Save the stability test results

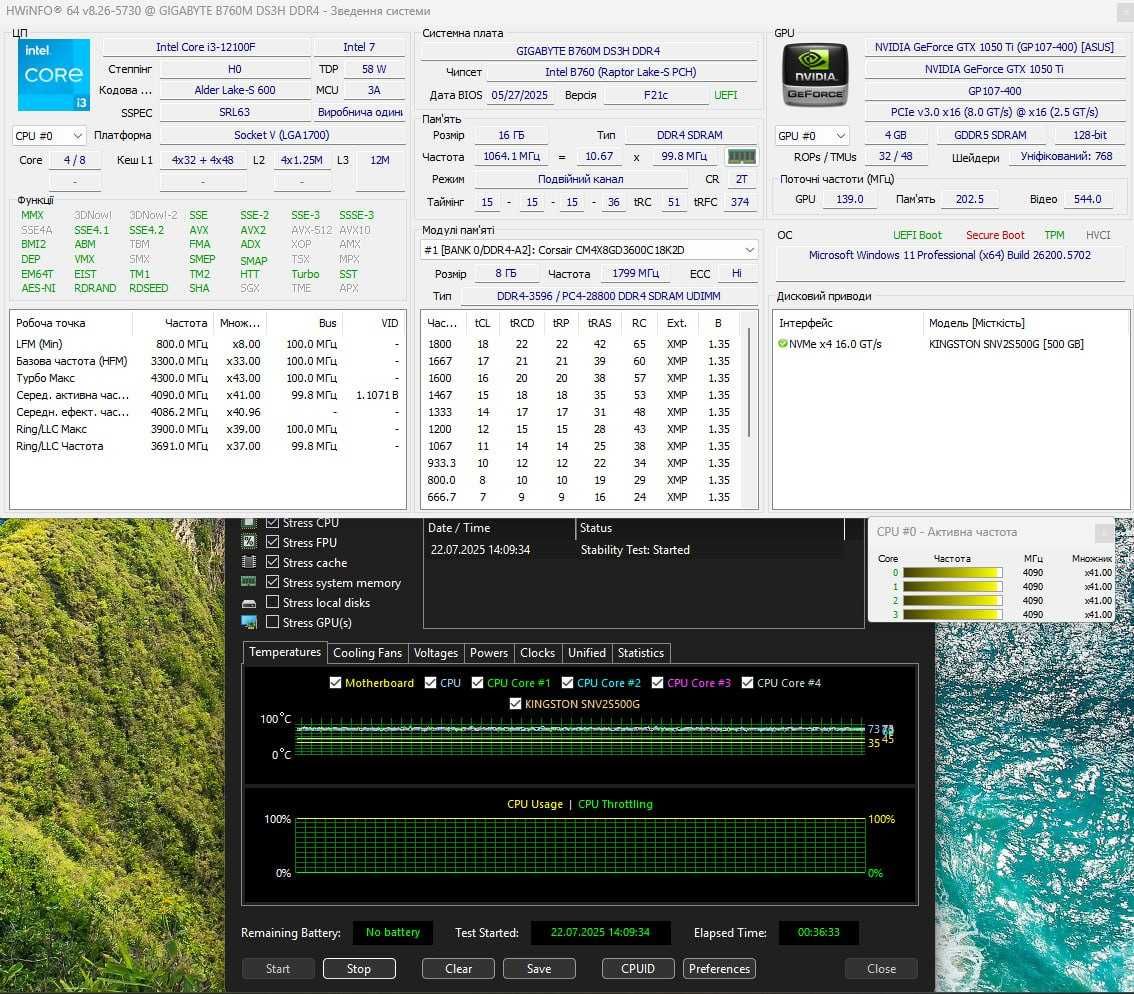coord(539,969)
